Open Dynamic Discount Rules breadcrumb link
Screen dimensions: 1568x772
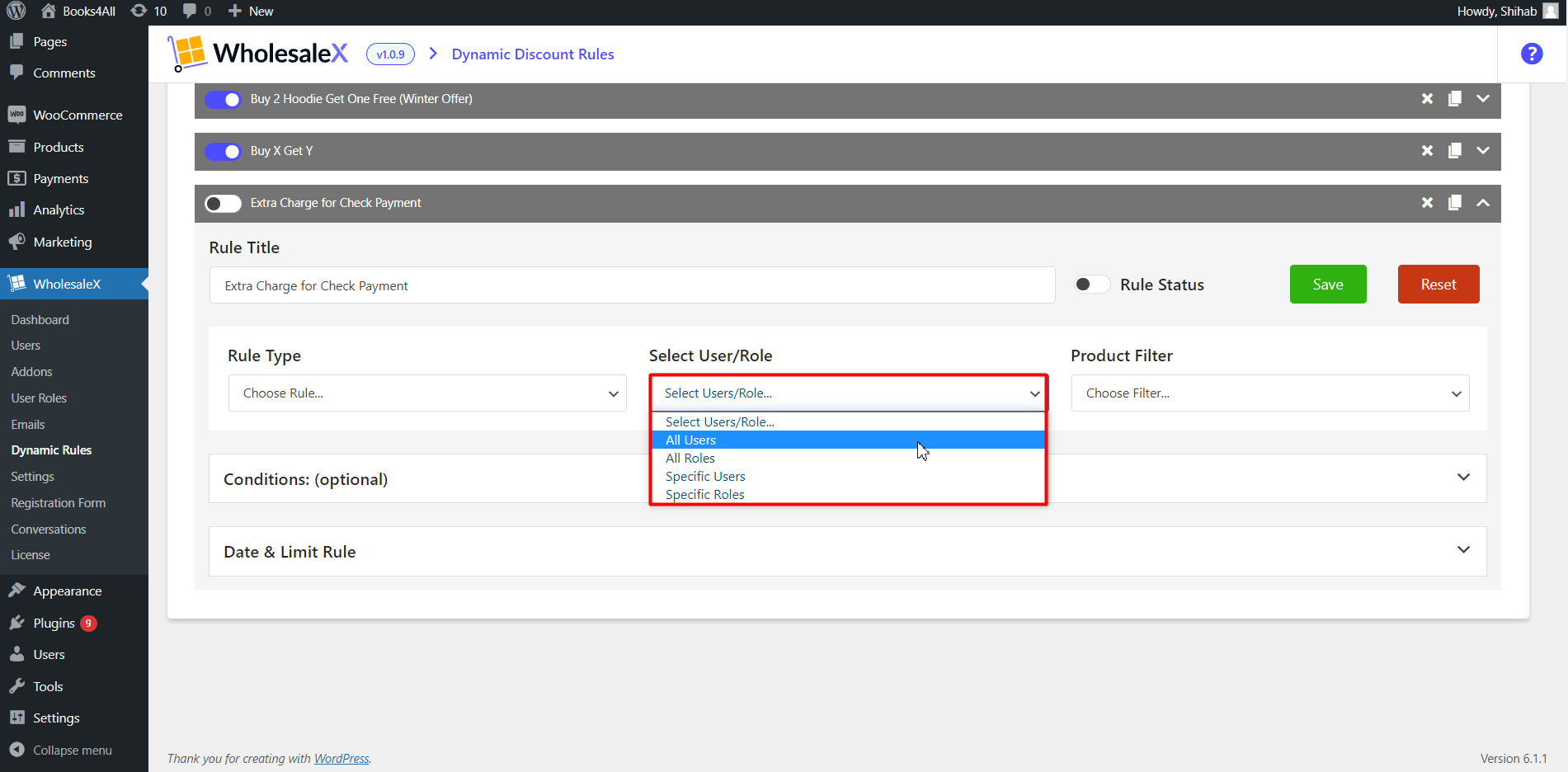click(533, 54)
